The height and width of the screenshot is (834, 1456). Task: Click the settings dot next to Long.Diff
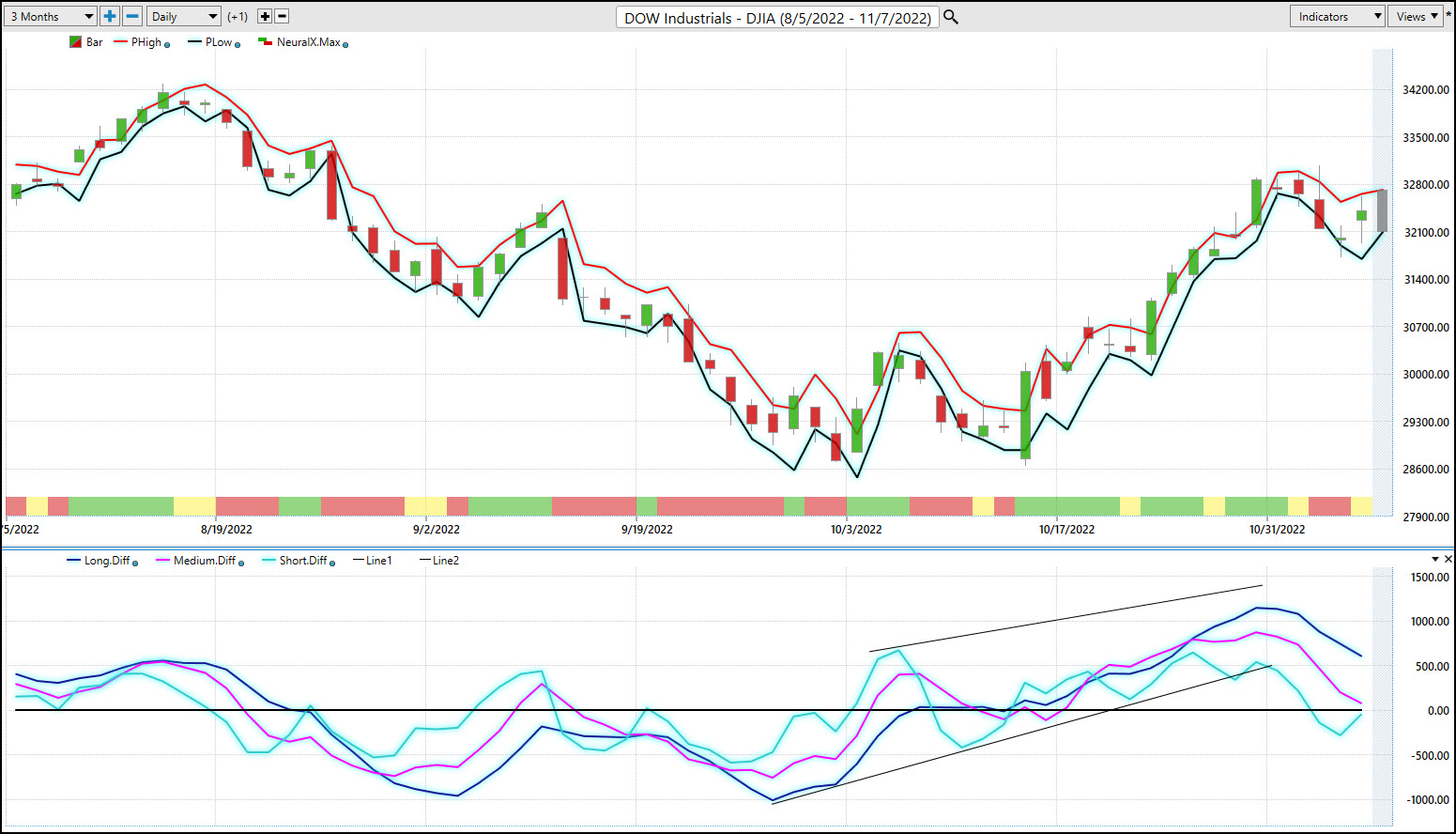pos(135,564)
